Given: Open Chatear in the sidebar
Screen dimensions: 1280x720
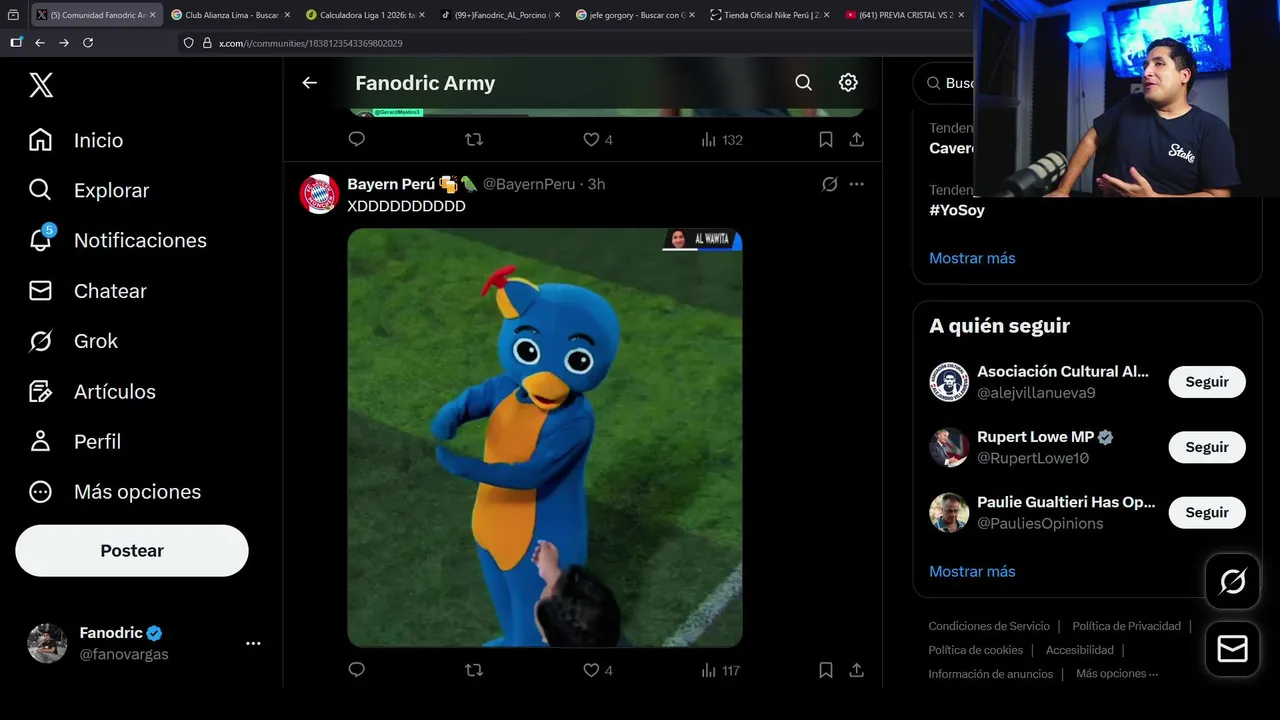Looking at the screenshot, I should 88,291.
